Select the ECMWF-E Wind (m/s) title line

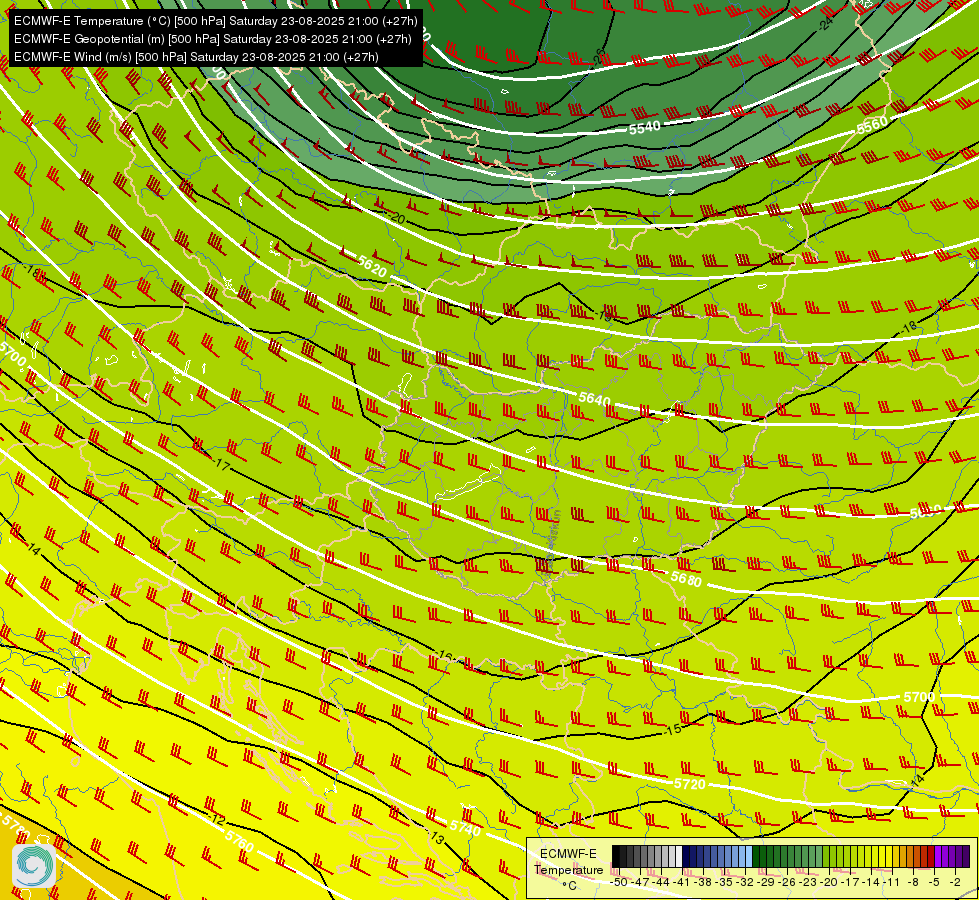[x=196, y=57]
